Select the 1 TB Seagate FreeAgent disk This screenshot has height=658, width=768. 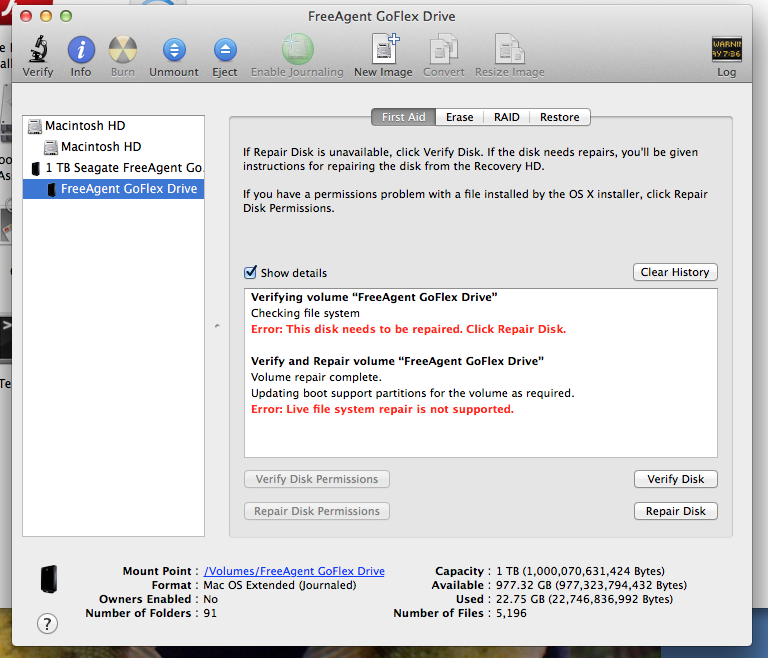click(113, 168)
